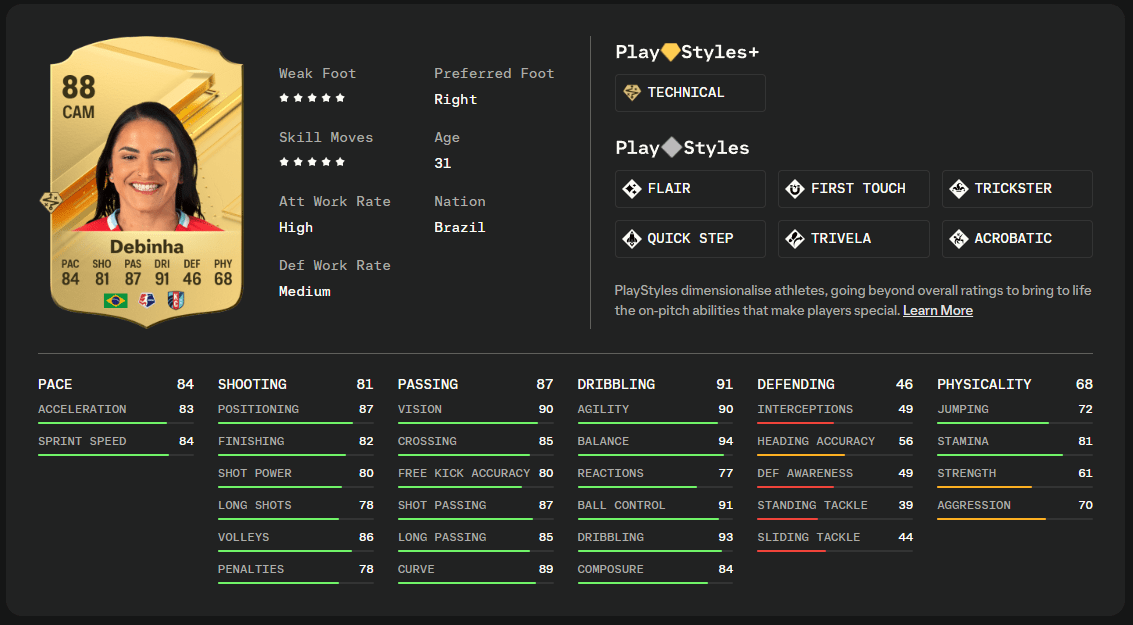Click the Brazil flag on the card
Screen dimensions: 1133x625
tap(116, 301)
